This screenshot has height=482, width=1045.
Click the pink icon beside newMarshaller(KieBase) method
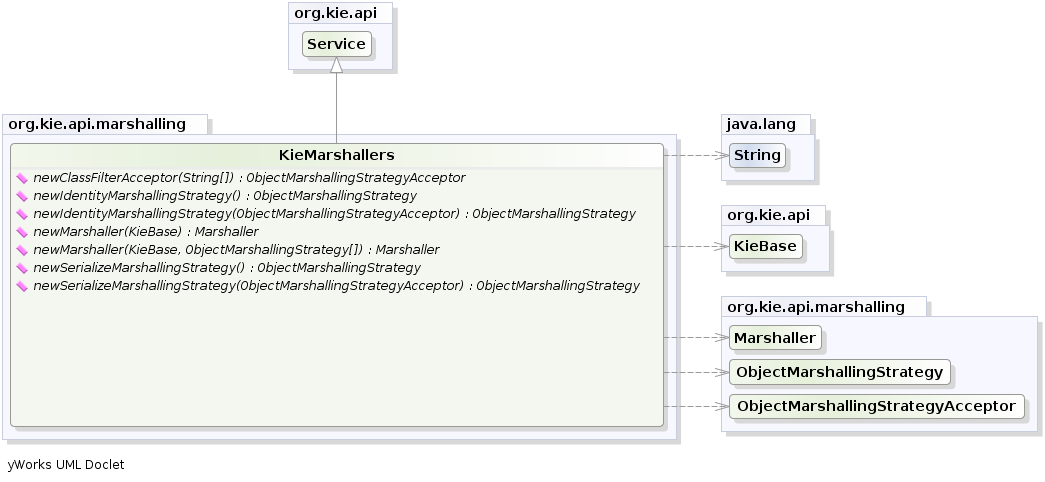[x=23, y=232]
